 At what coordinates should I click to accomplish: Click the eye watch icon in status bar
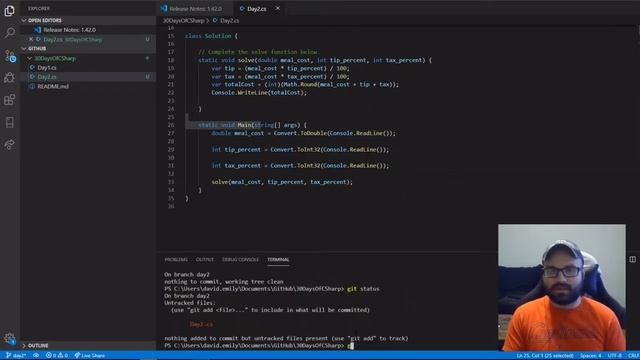pyautogui.click(x=36, y=356)
